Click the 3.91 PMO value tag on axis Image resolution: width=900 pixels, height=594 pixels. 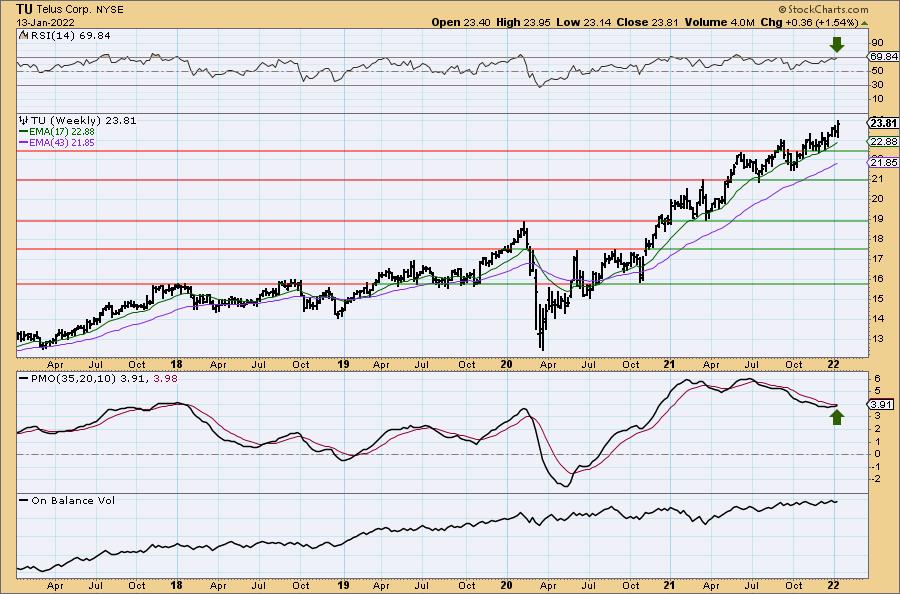882,405
